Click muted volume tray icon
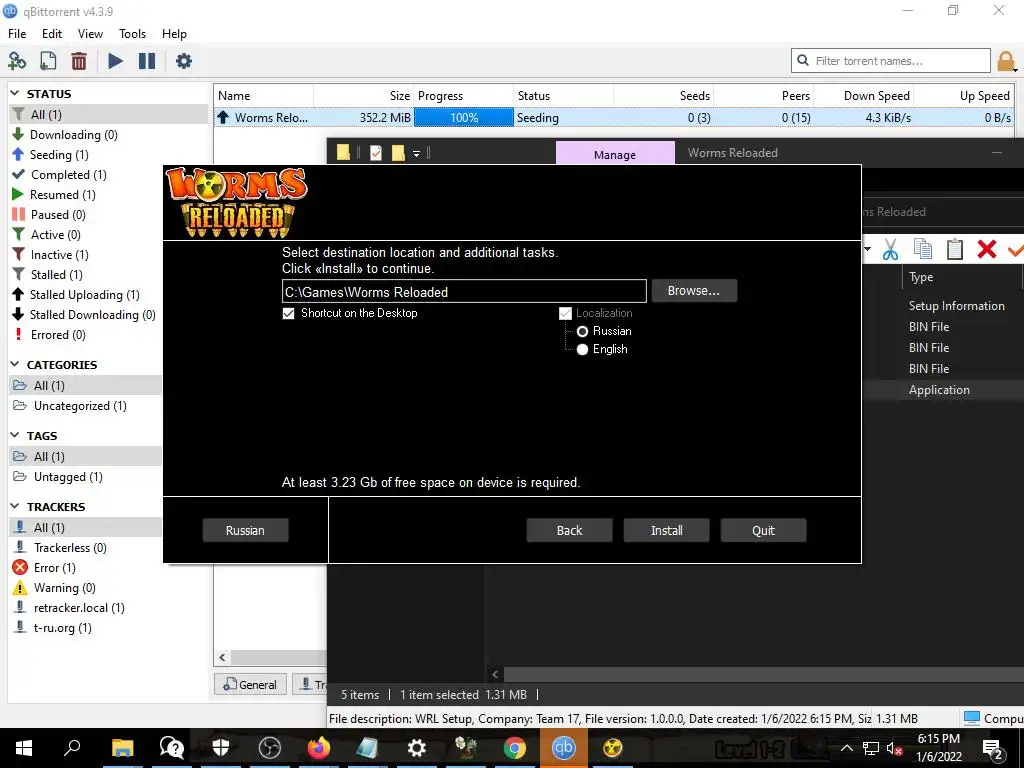Image resolution: width=1024 pixels, height=768 pixels. pyautogui.click(x=894, y=748)
